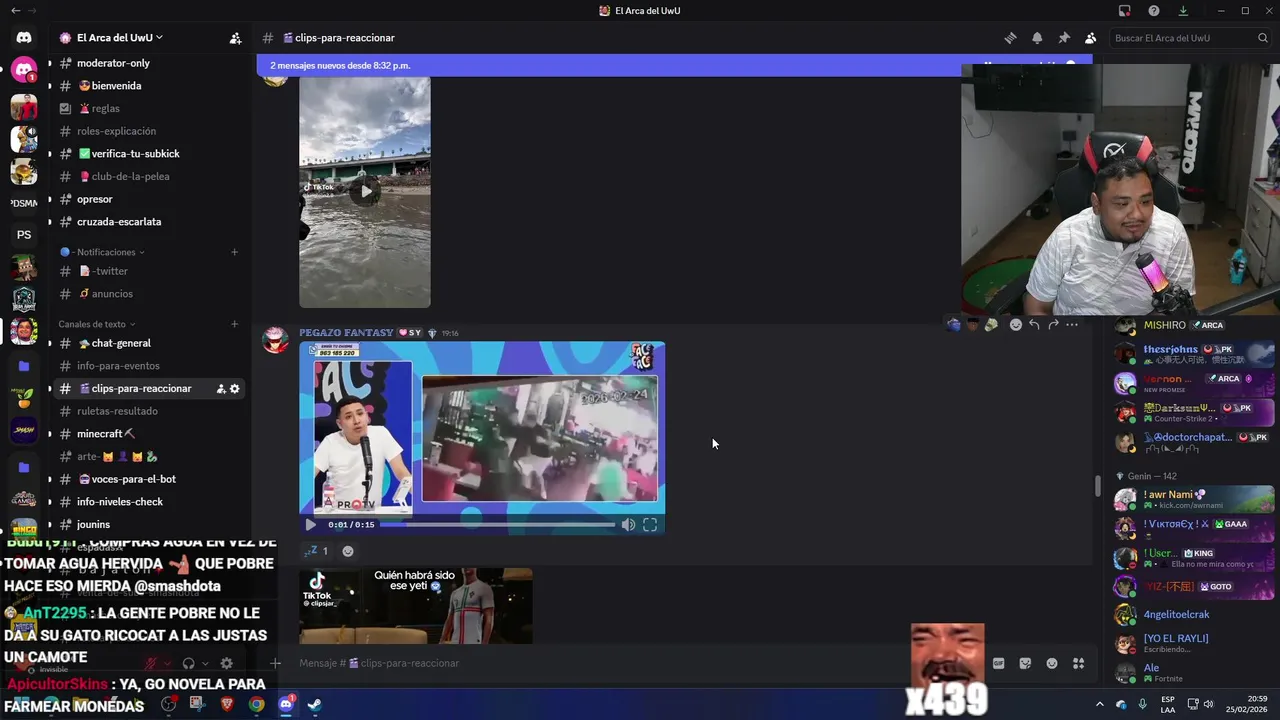Open the emoji reaction picker on message hover bar
Viewport: 1280px width, 720px height.
click(1016, 324)
